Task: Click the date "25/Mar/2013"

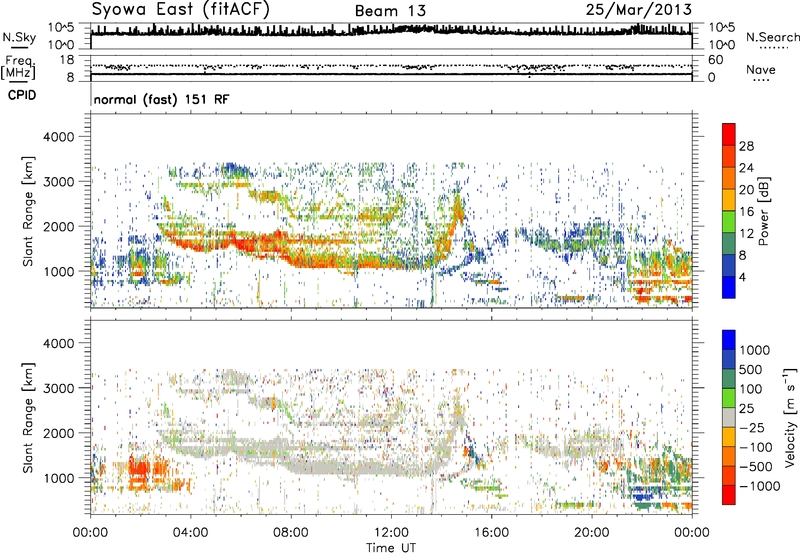Action: (639, 9)
